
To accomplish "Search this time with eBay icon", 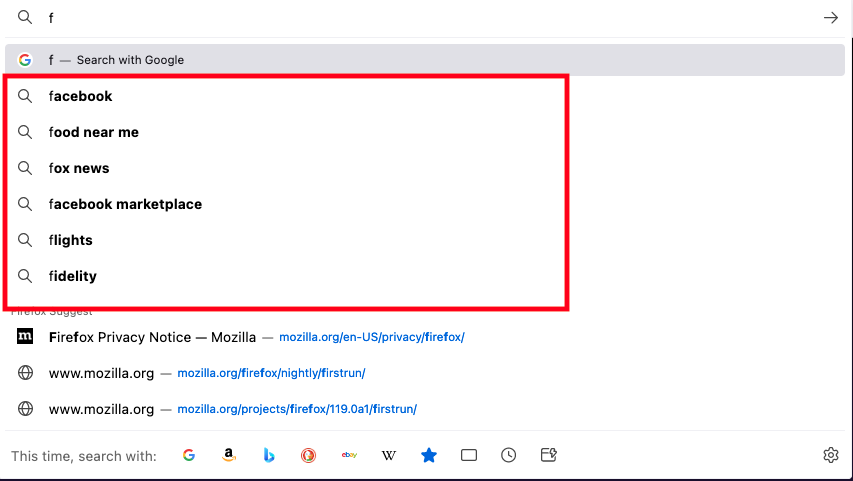I will [349, 455].
